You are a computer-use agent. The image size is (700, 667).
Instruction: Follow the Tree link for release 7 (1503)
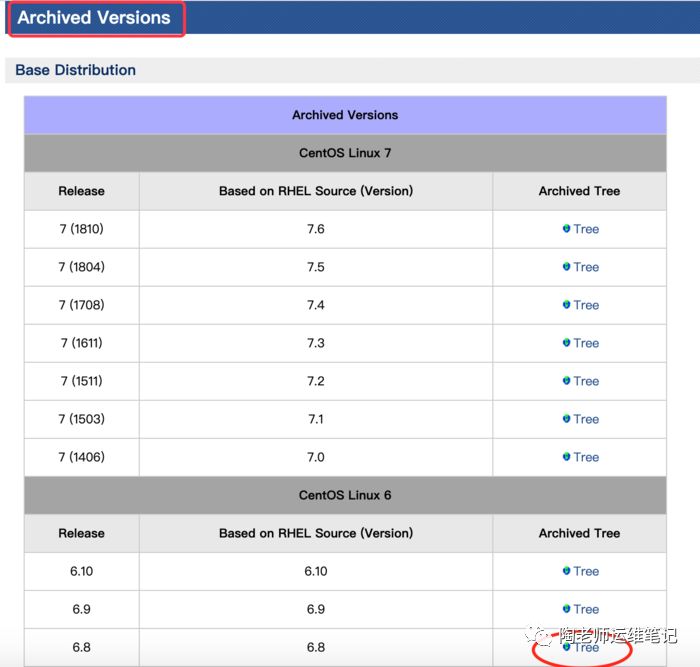tap(586, 419)
